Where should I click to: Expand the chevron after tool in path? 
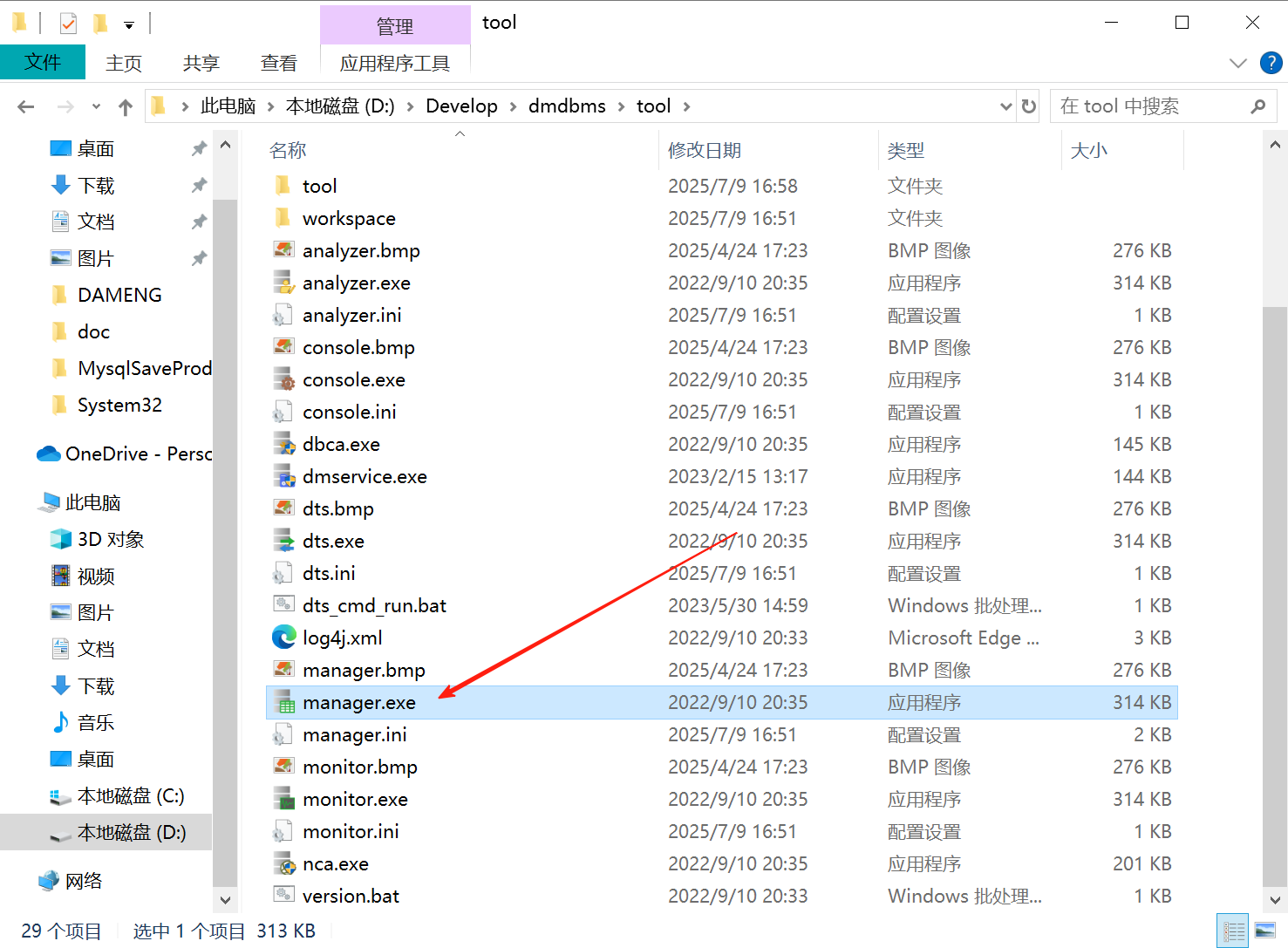[687, 106]
